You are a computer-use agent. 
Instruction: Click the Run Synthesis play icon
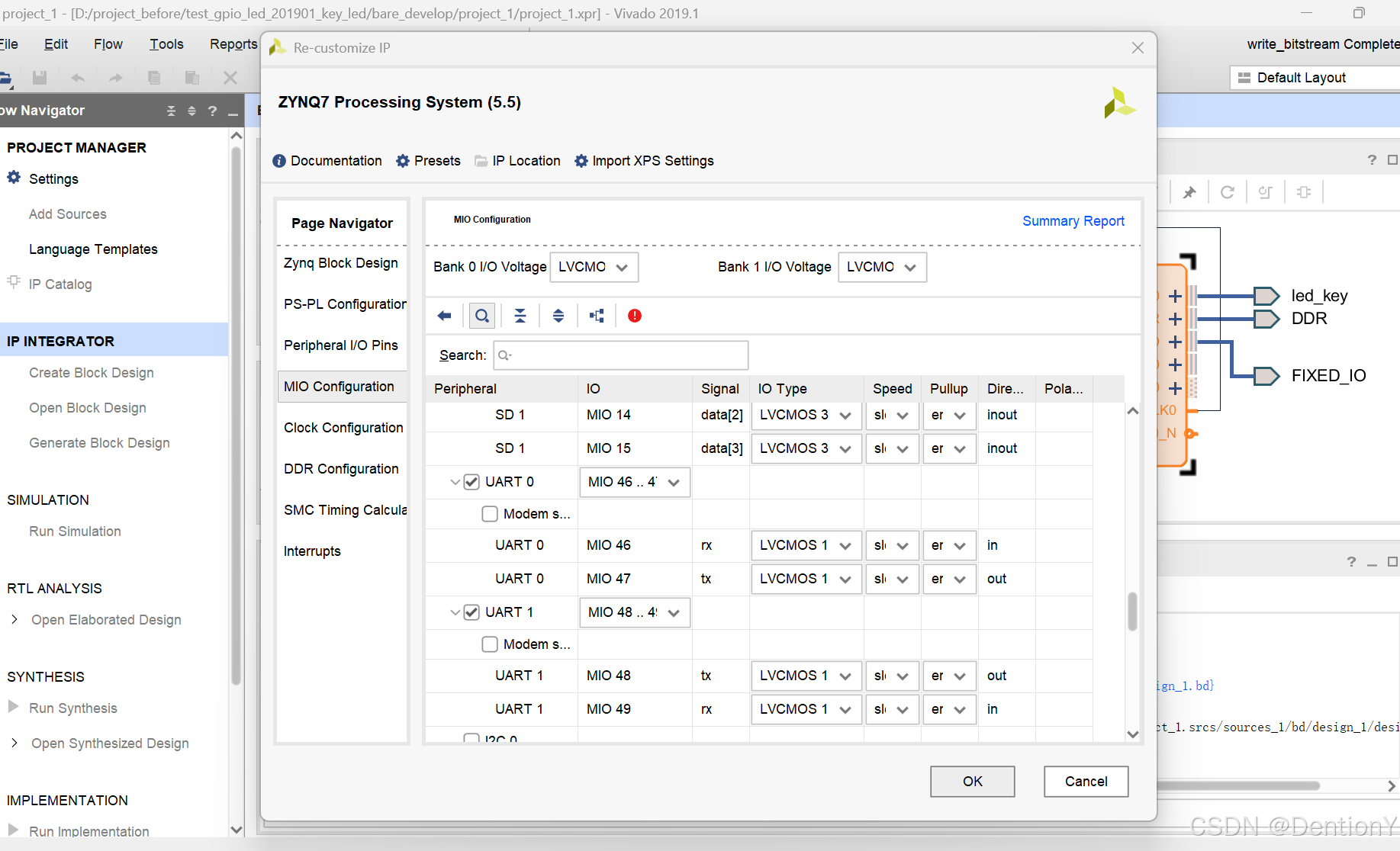(x=13, y=707)
